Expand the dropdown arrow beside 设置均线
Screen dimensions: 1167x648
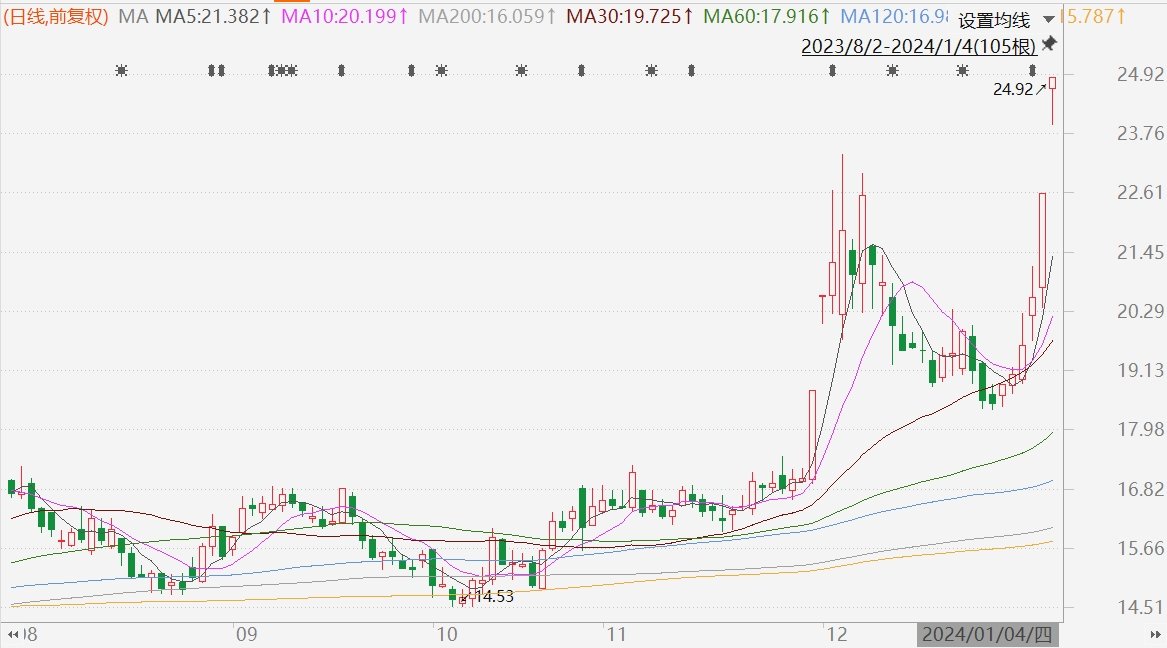[1047, 20]
